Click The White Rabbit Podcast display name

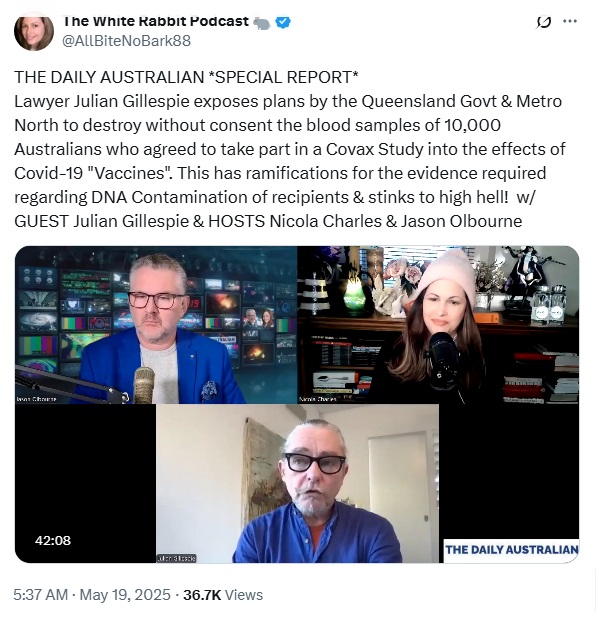click(156, 21)
